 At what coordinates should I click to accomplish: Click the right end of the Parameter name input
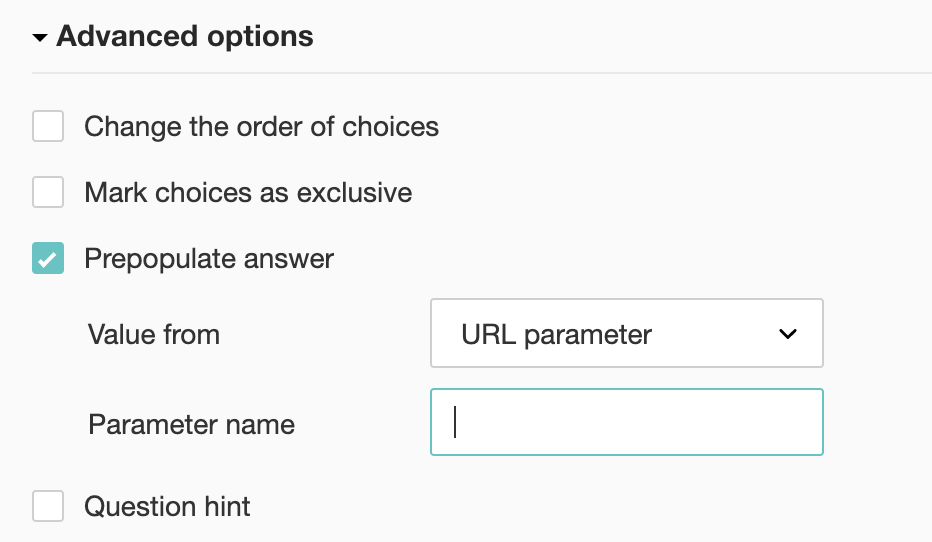tap(800, 422)
